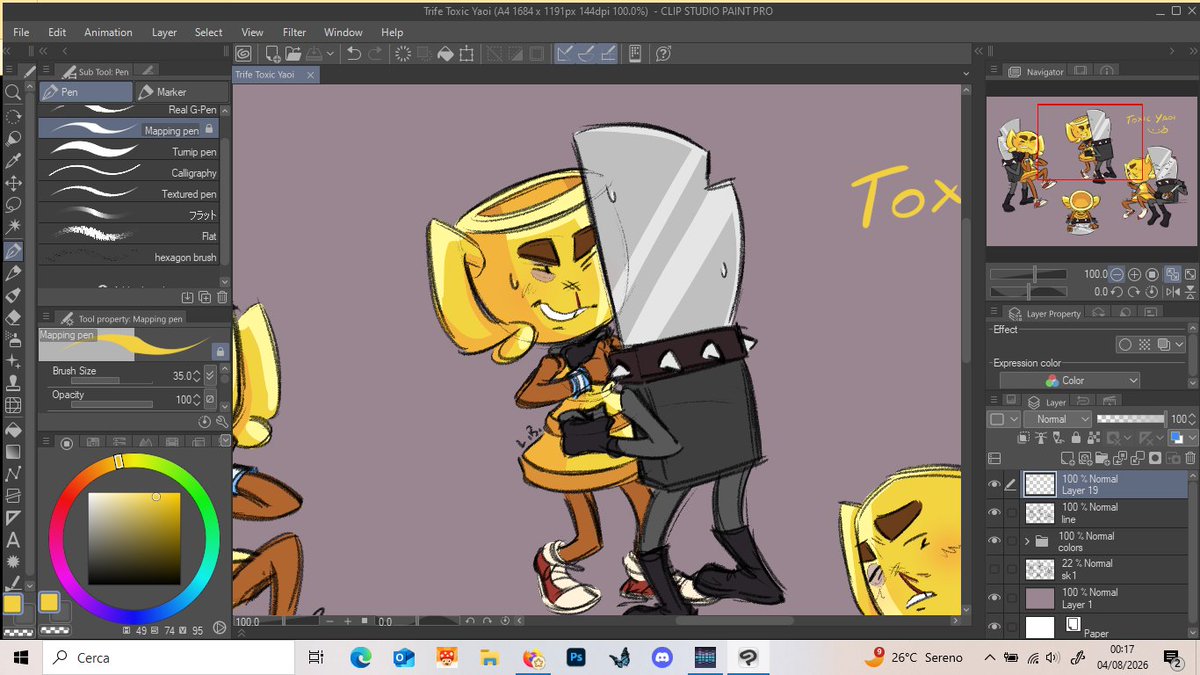The height and width of the screenshot is (675, 1200).
Task: Select the Lasso selection tool
Action: point(13,205)
